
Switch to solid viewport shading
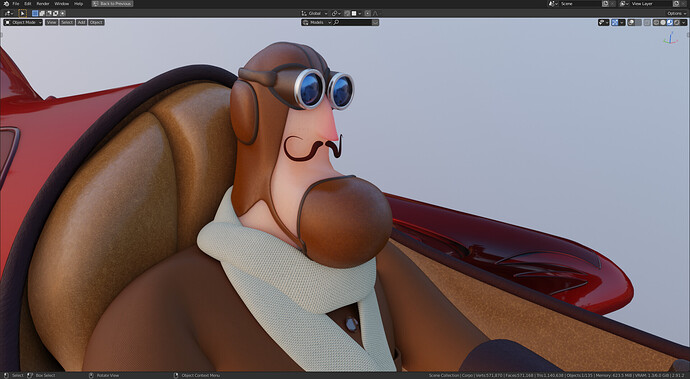click(x=663, y=22)
